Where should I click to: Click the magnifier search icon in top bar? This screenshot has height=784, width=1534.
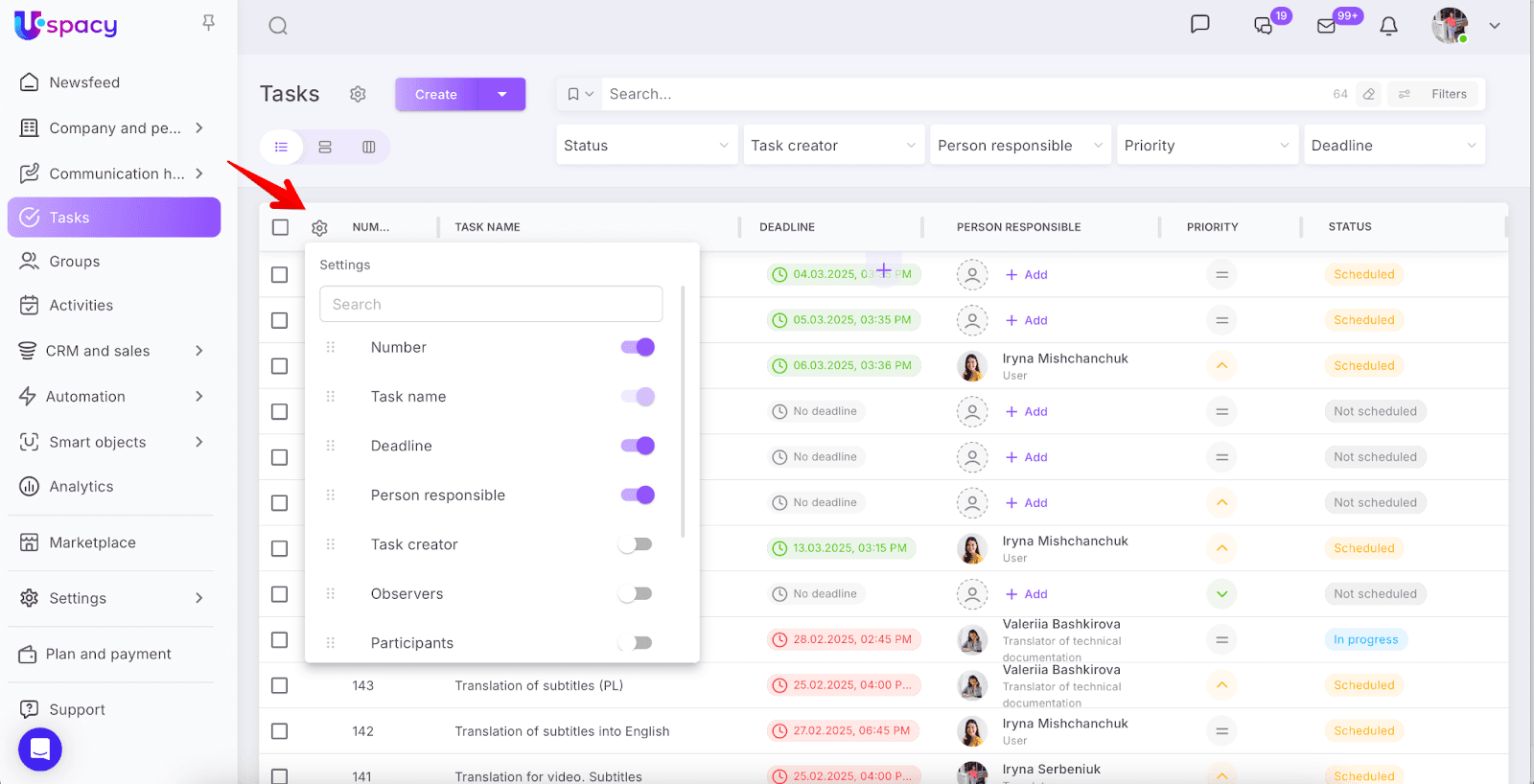[x=278, y=26]
